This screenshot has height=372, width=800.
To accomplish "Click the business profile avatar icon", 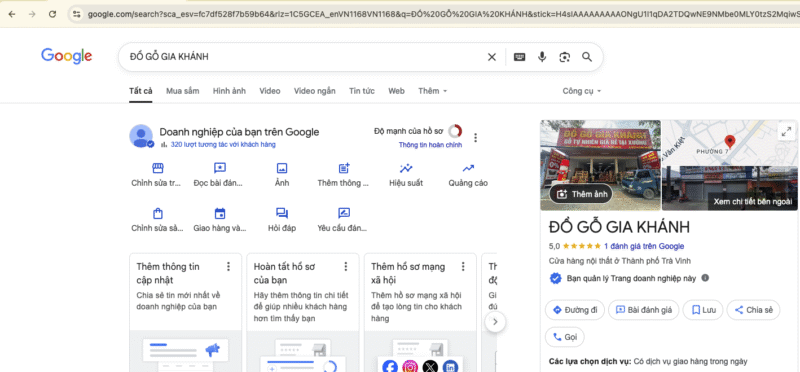I will (141, 136).
